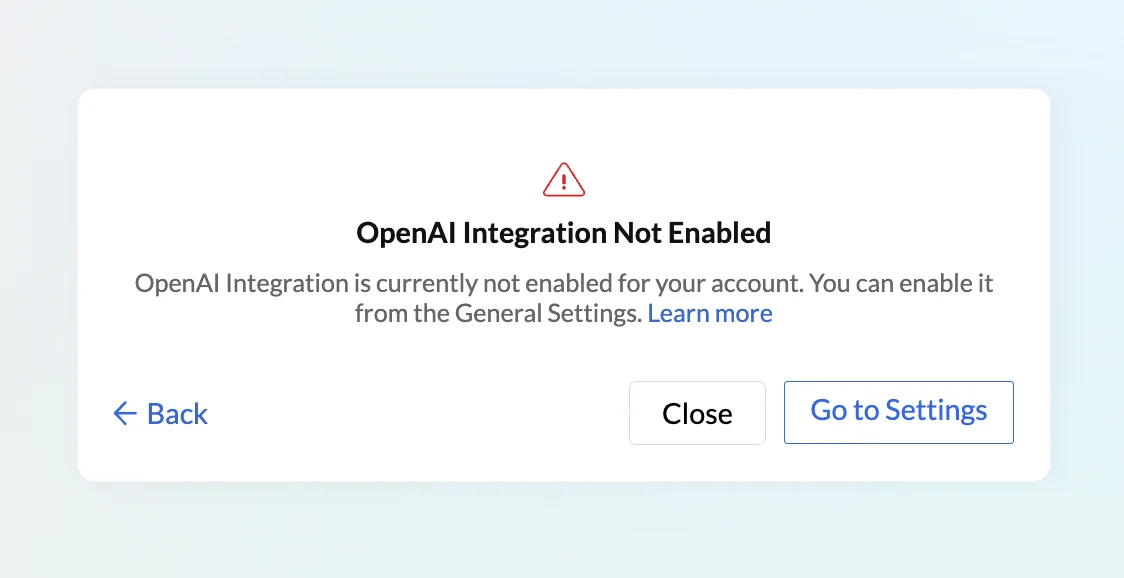Dismiss the dialog with Close
This screenshot has width=1124, height=578.
pos(697,413)
